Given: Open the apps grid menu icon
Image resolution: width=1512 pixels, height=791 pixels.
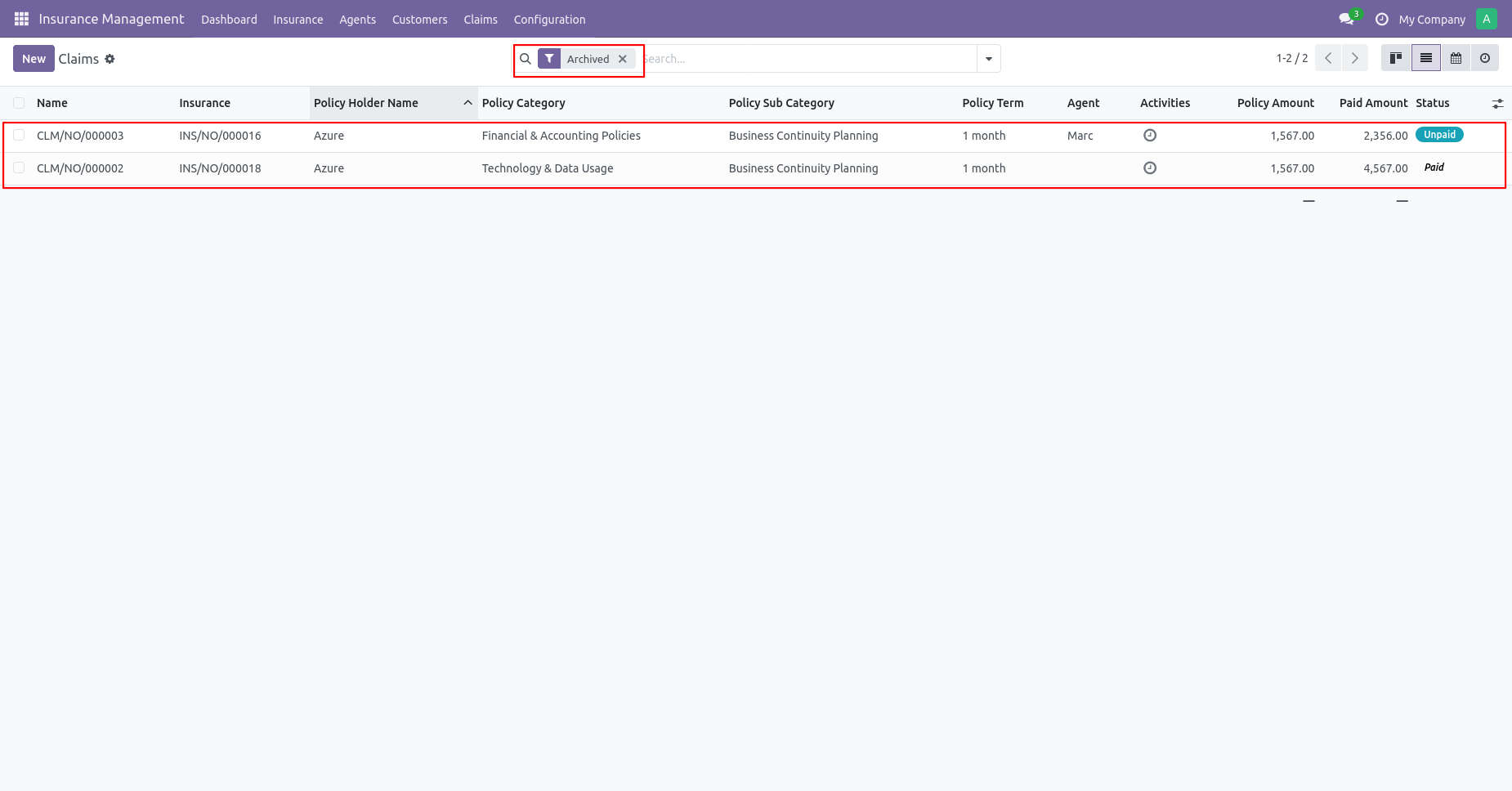Looking at the screenshot, I should click(21, 19).
